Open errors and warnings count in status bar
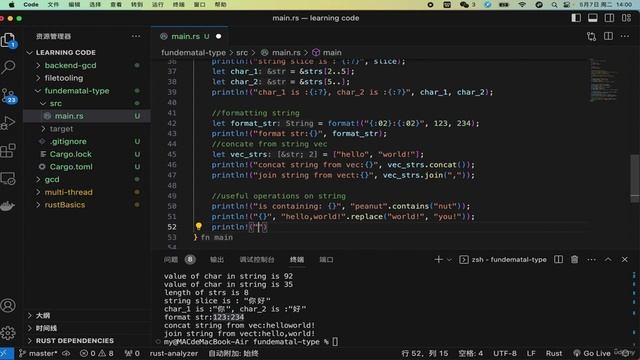 pyautogui.click(x=97, y=353)
